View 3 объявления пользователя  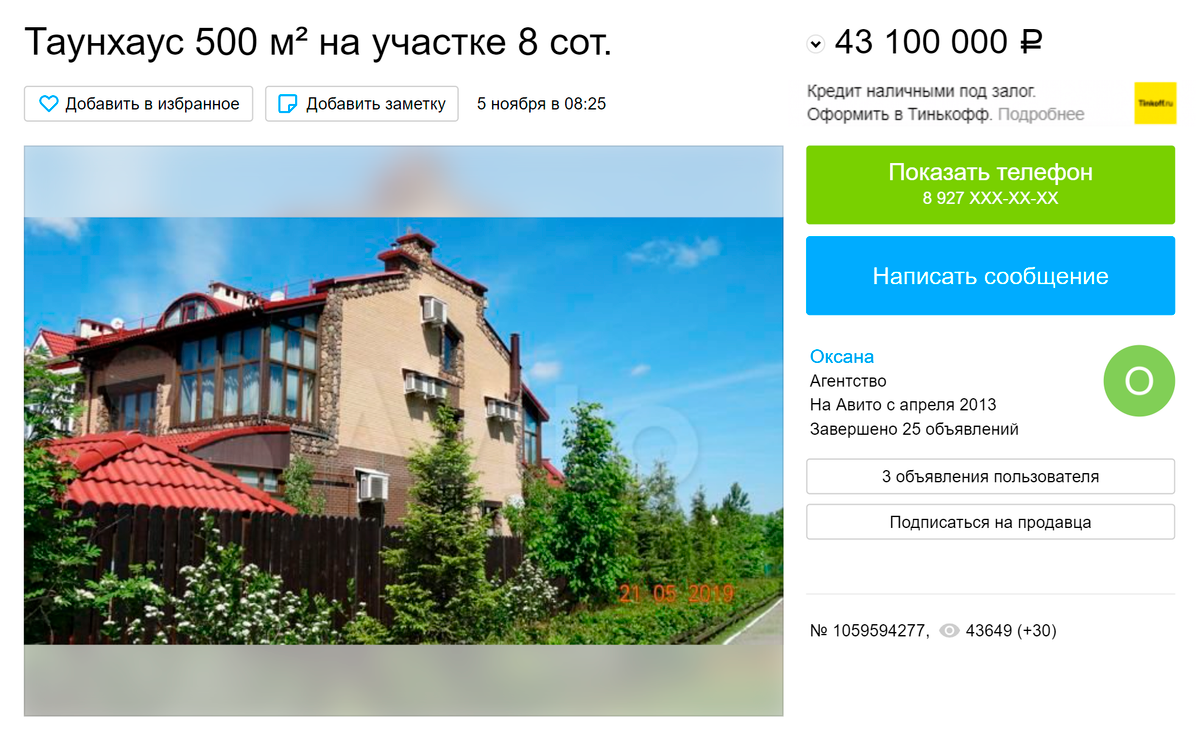(x=990, y=477)
